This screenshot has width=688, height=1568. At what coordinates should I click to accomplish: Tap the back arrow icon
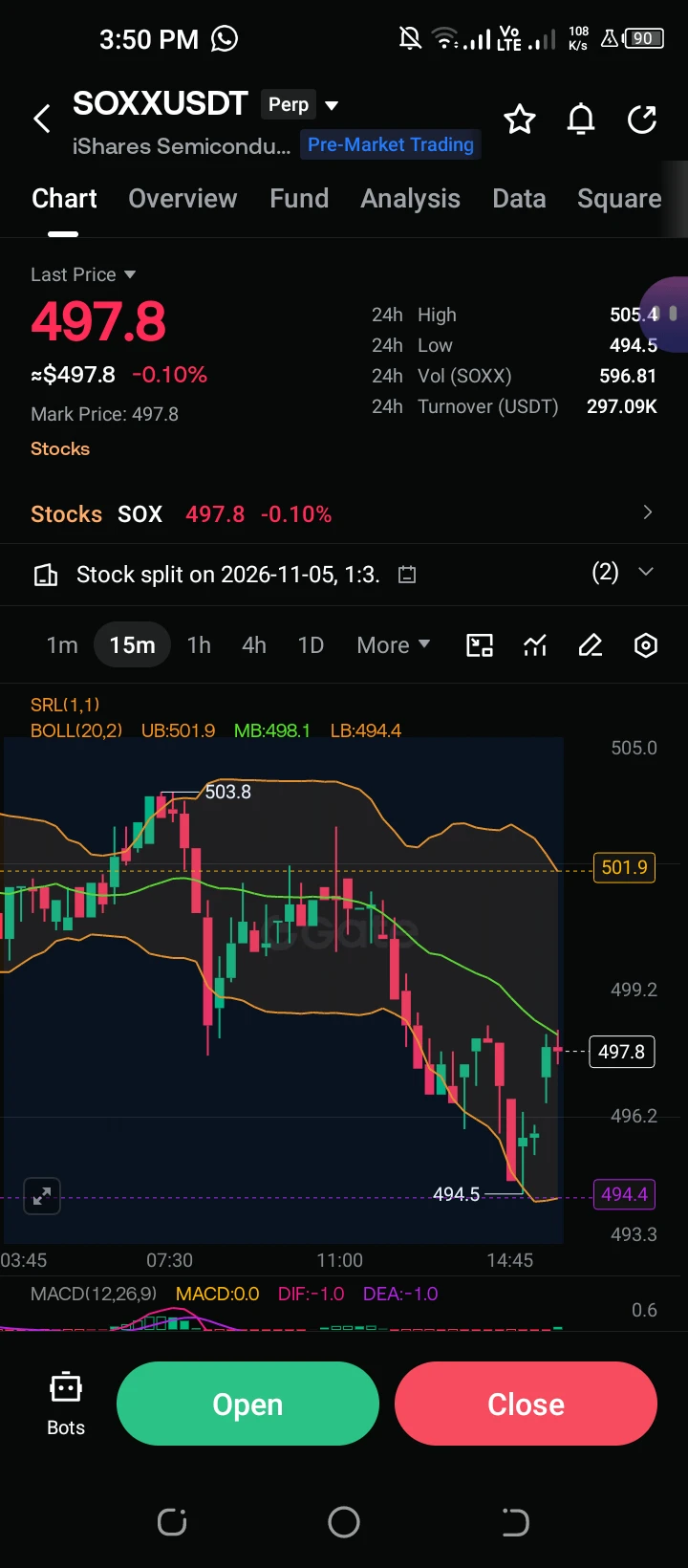click(42, 120)
